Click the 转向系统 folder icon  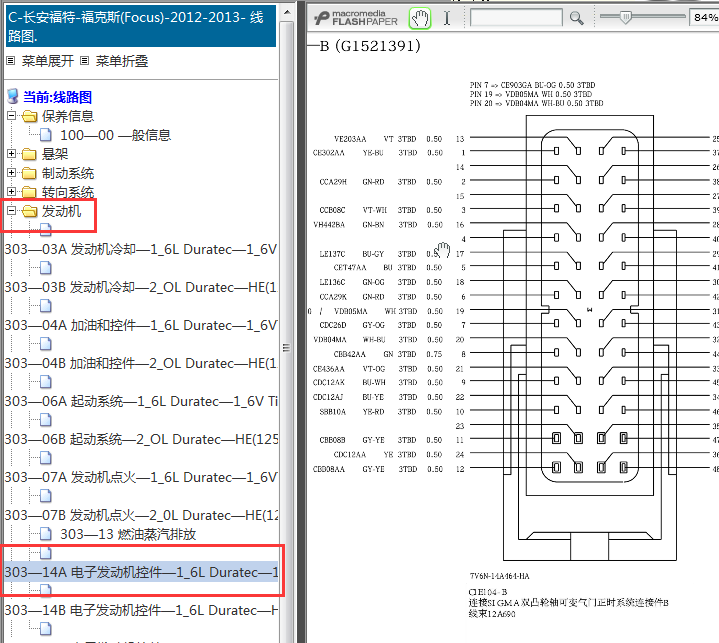point(29,192)
